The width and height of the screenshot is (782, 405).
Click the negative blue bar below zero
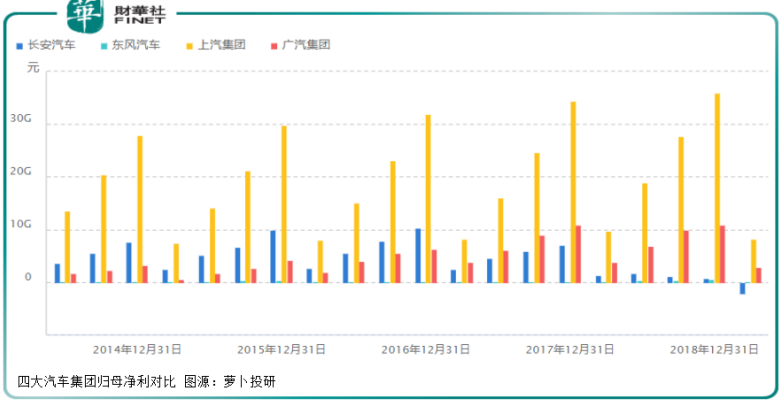742,288
